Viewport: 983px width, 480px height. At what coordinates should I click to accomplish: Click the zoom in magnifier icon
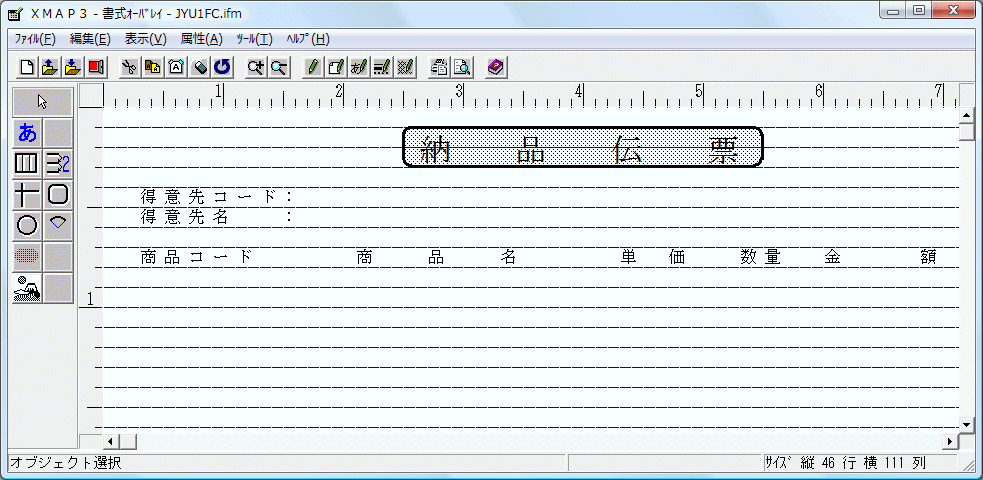(x=256, y=67)
